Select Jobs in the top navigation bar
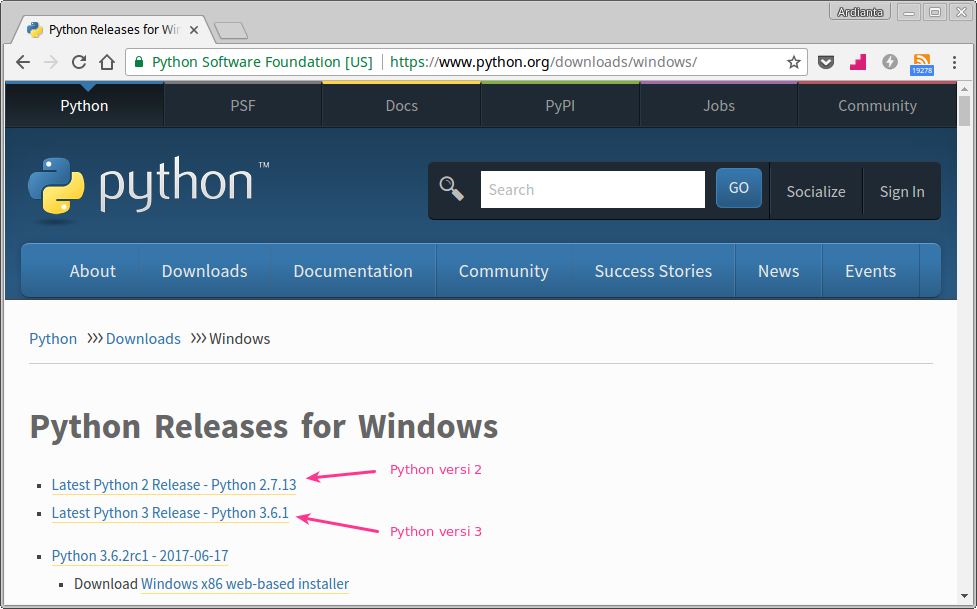The image size is (977, 609). [718, 105]
